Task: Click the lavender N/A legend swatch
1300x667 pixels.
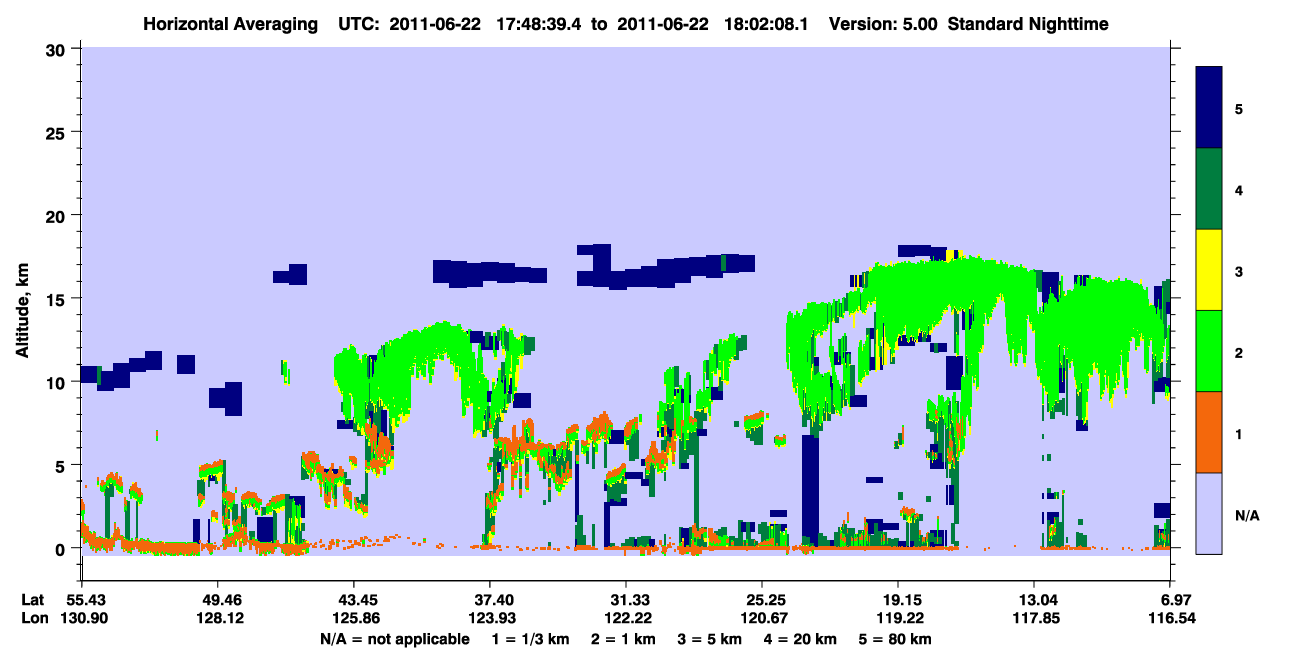Action: pyautogui.click(x=1209, y=513)
